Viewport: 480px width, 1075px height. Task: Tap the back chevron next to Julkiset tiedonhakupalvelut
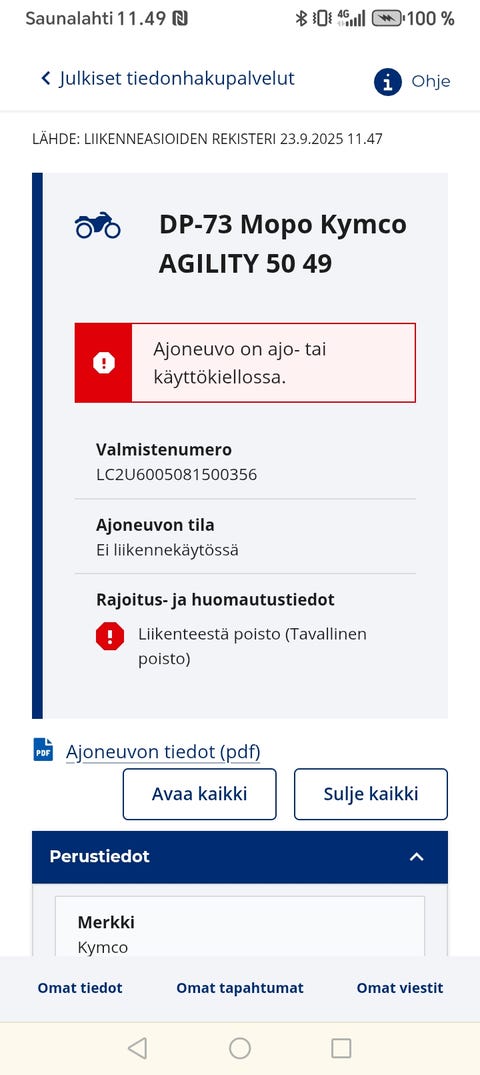point(46,79)
